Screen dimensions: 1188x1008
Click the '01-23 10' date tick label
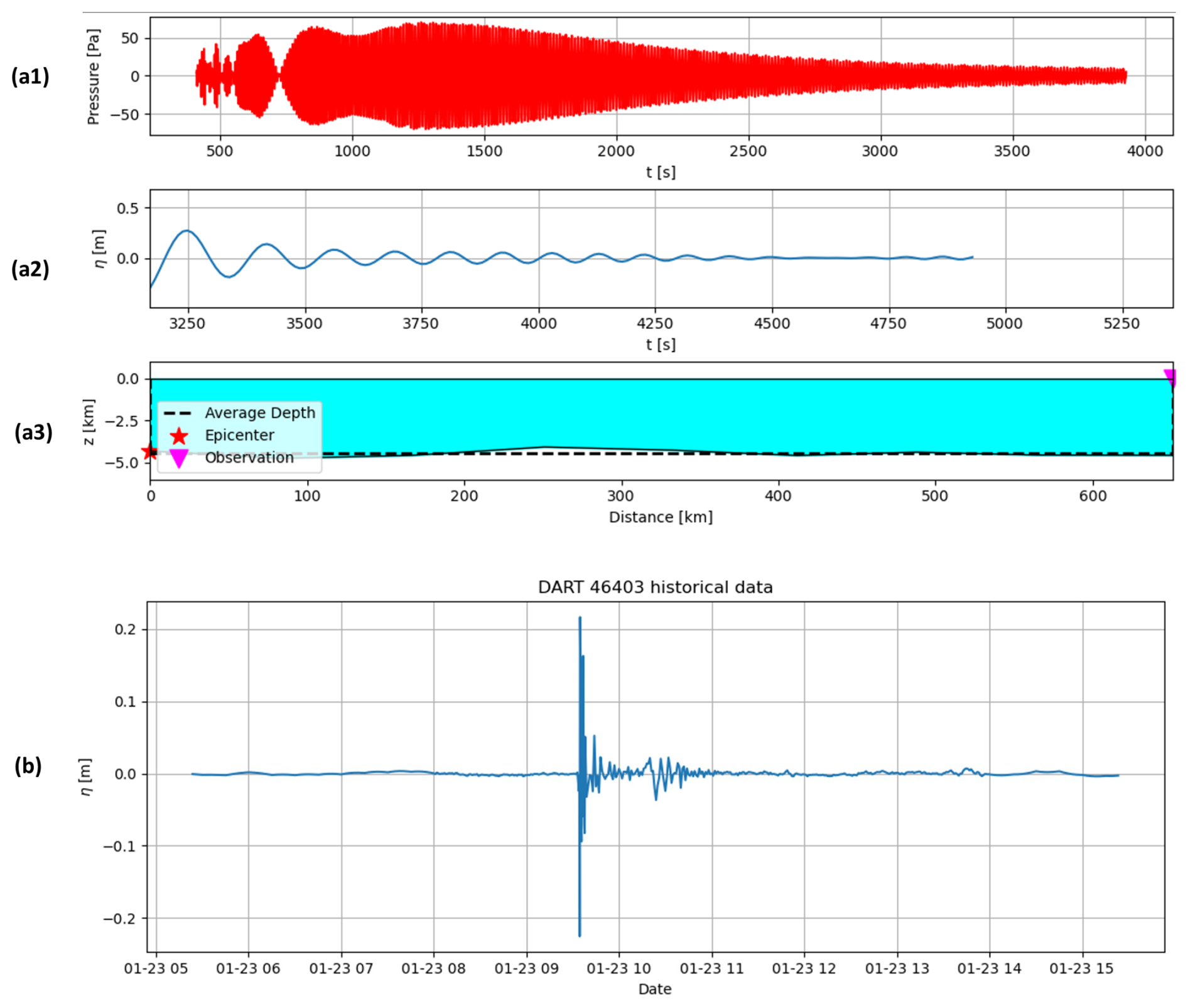coord(618,968)
